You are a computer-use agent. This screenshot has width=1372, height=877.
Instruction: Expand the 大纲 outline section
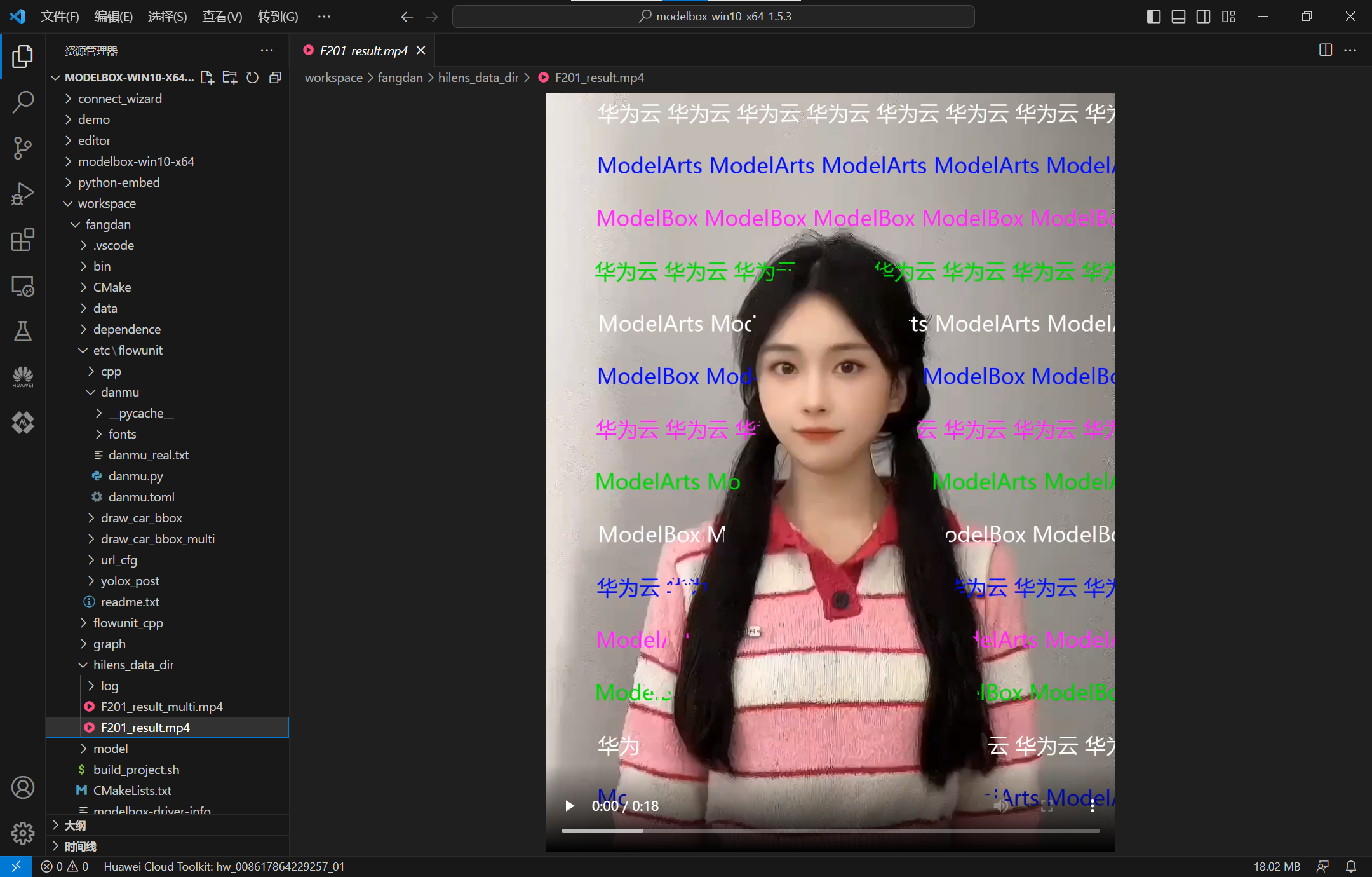coord(75,826)
